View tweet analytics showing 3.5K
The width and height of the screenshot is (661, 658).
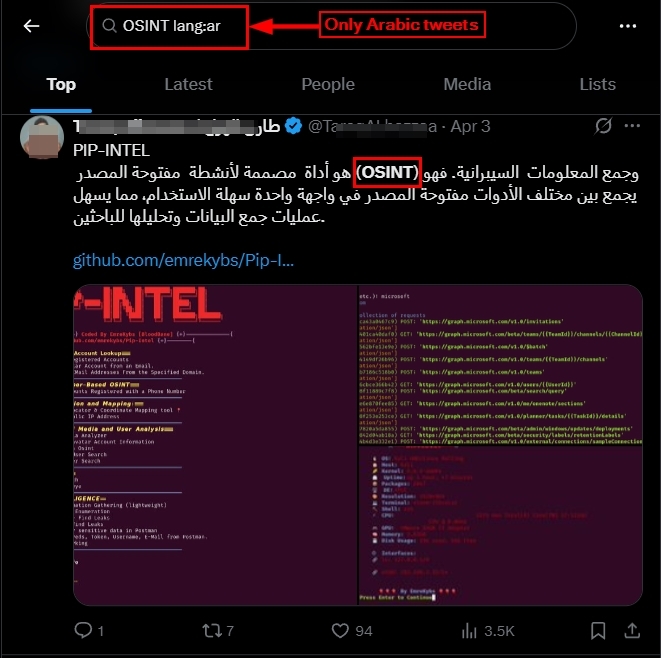click(469, 631)
